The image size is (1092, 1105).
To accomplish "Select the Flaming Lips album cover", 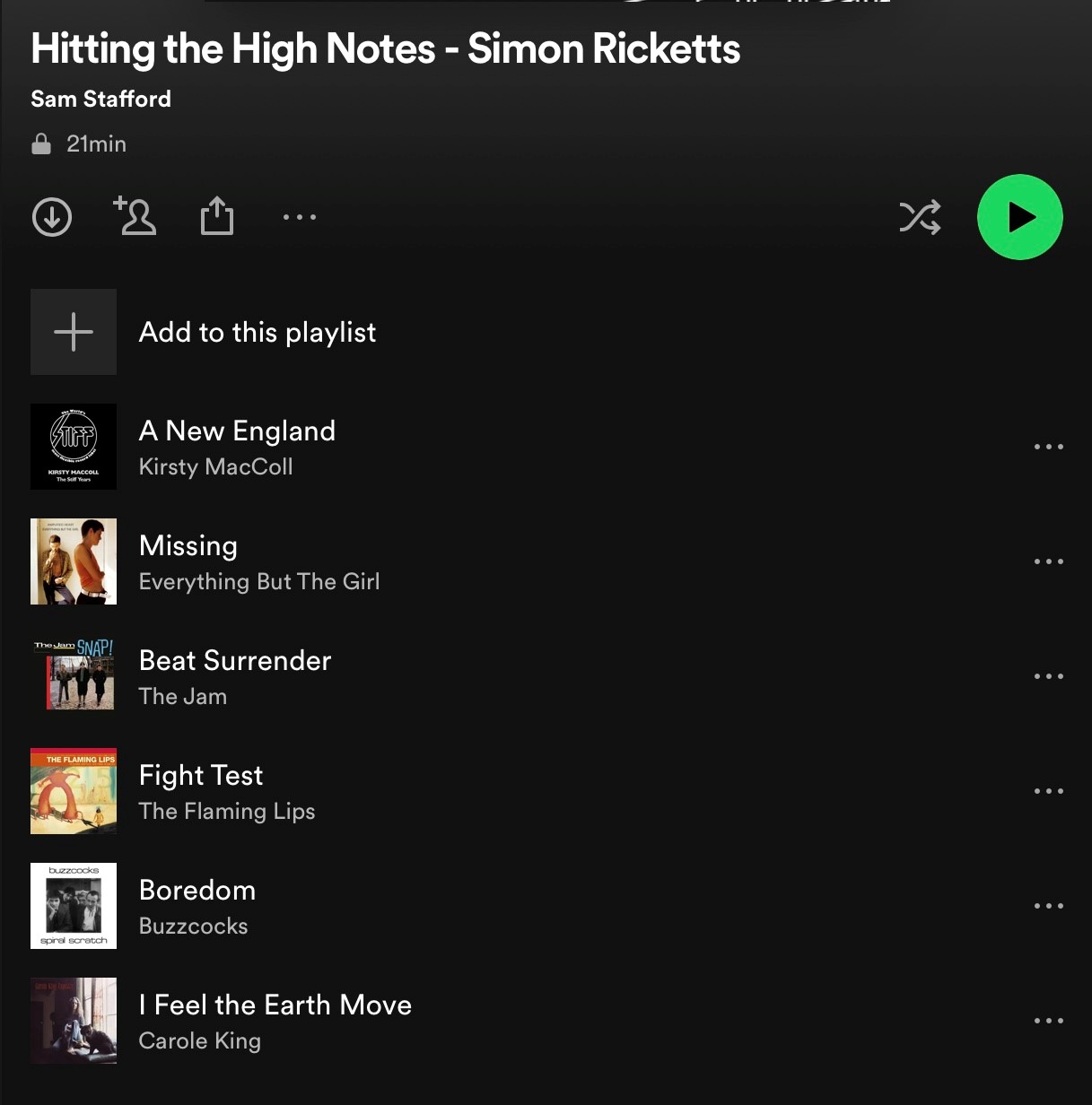I will 74,791.
